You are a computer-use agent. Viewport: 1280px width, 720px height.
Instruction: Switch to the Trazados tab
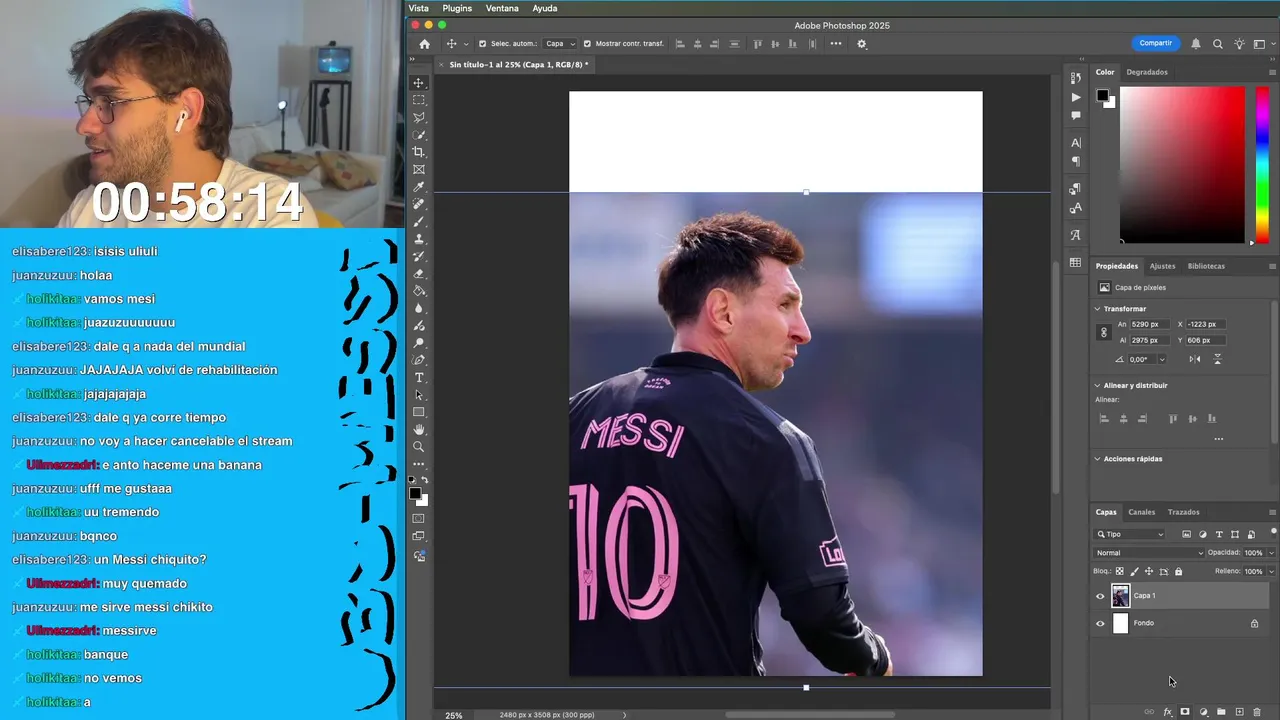(x=1184, y=512)
